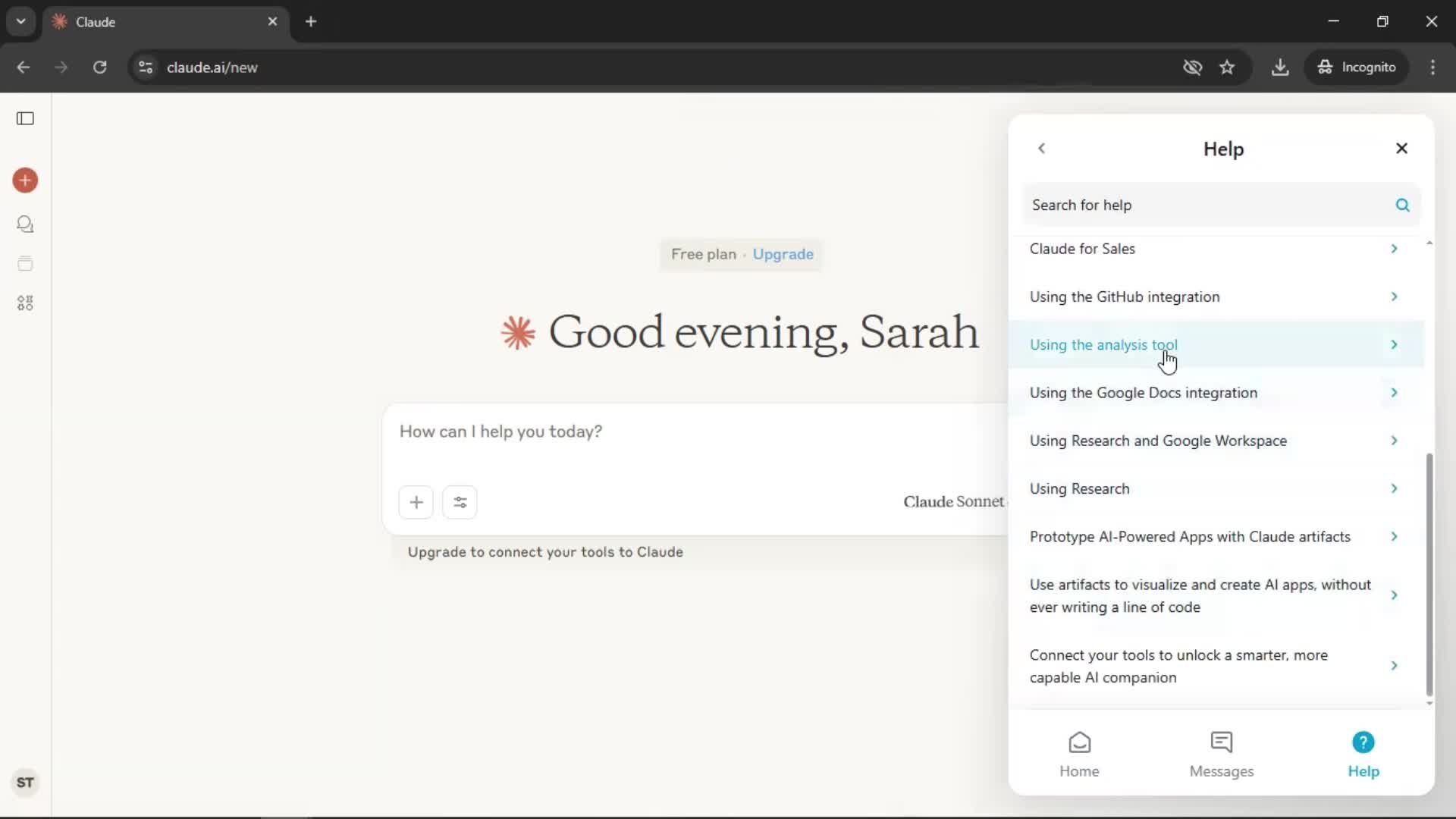This screenshot has width=1456, height=819.
Task: View site information icon in address bar
Action: 146,67
